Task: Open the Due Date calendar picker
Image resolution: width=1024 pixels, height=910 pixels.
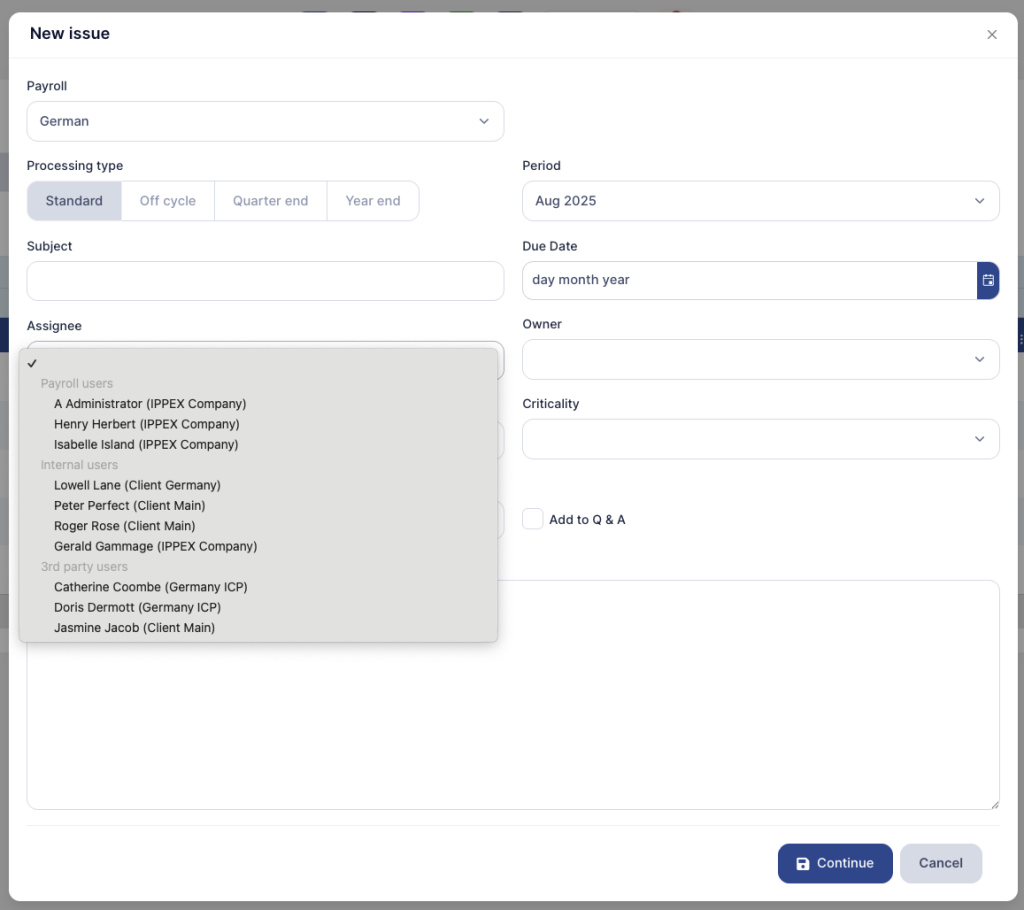Action: [987, 280]
